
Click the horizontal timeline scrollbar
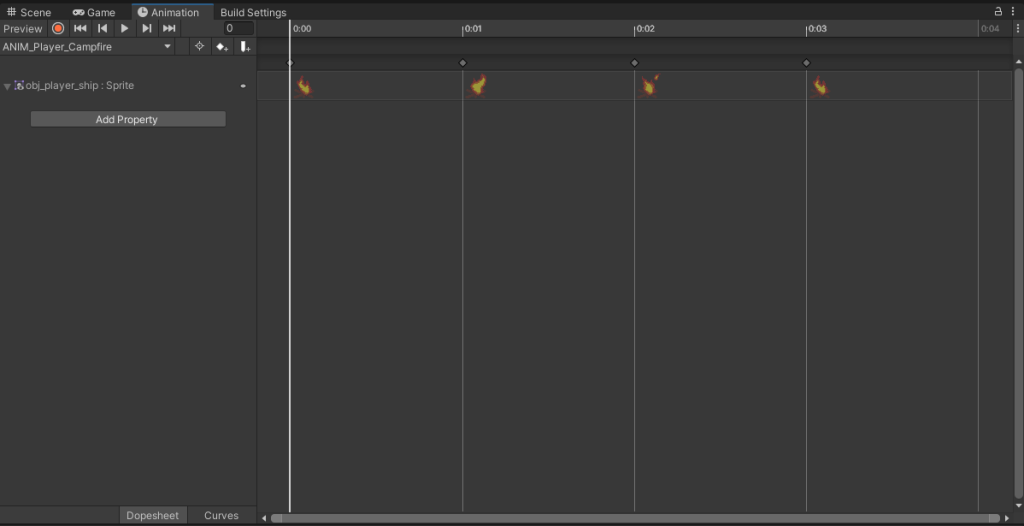coord(634,518)
